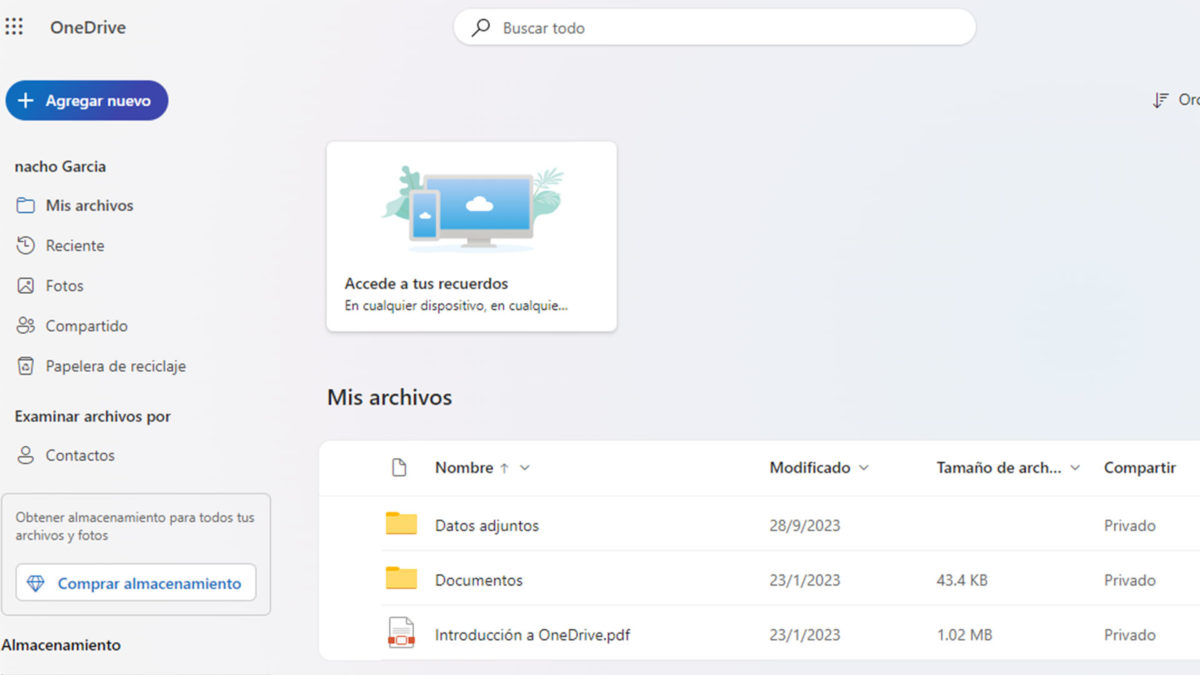Image resolution: width=1200 pixels, height=675 pixels.
Task: Click the sort (Ordenar) icon top right
Action: tap(1163, 100)
